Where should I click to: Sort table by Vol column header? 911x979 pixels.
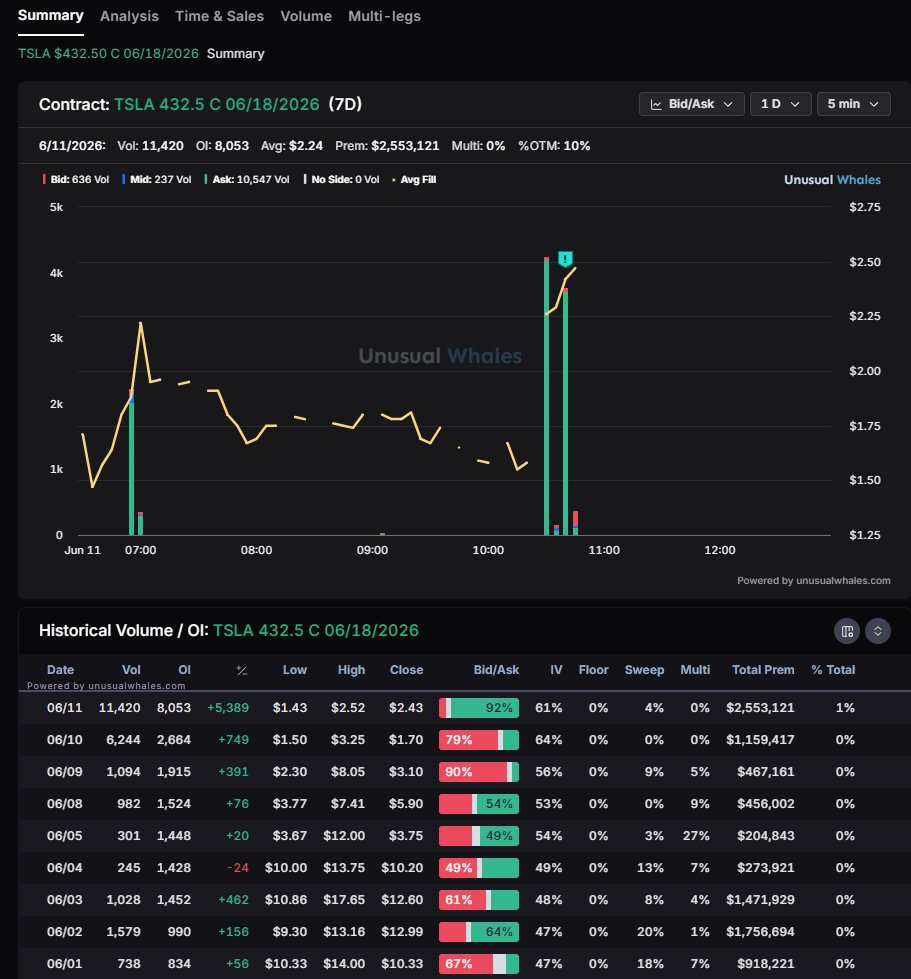(x=131, y=670)
